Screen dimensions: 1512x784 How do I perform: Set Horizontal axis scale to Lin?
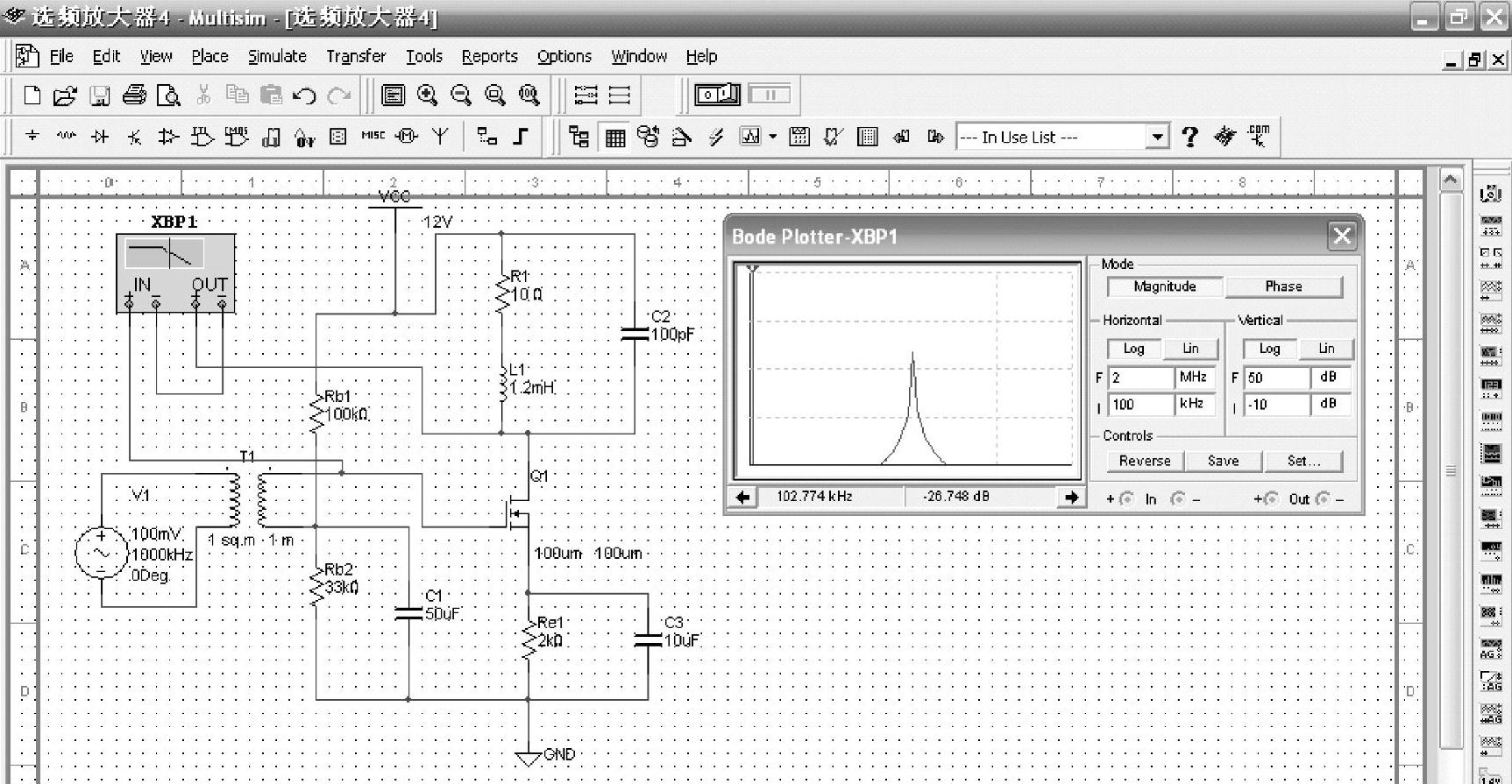(1190, 349)
